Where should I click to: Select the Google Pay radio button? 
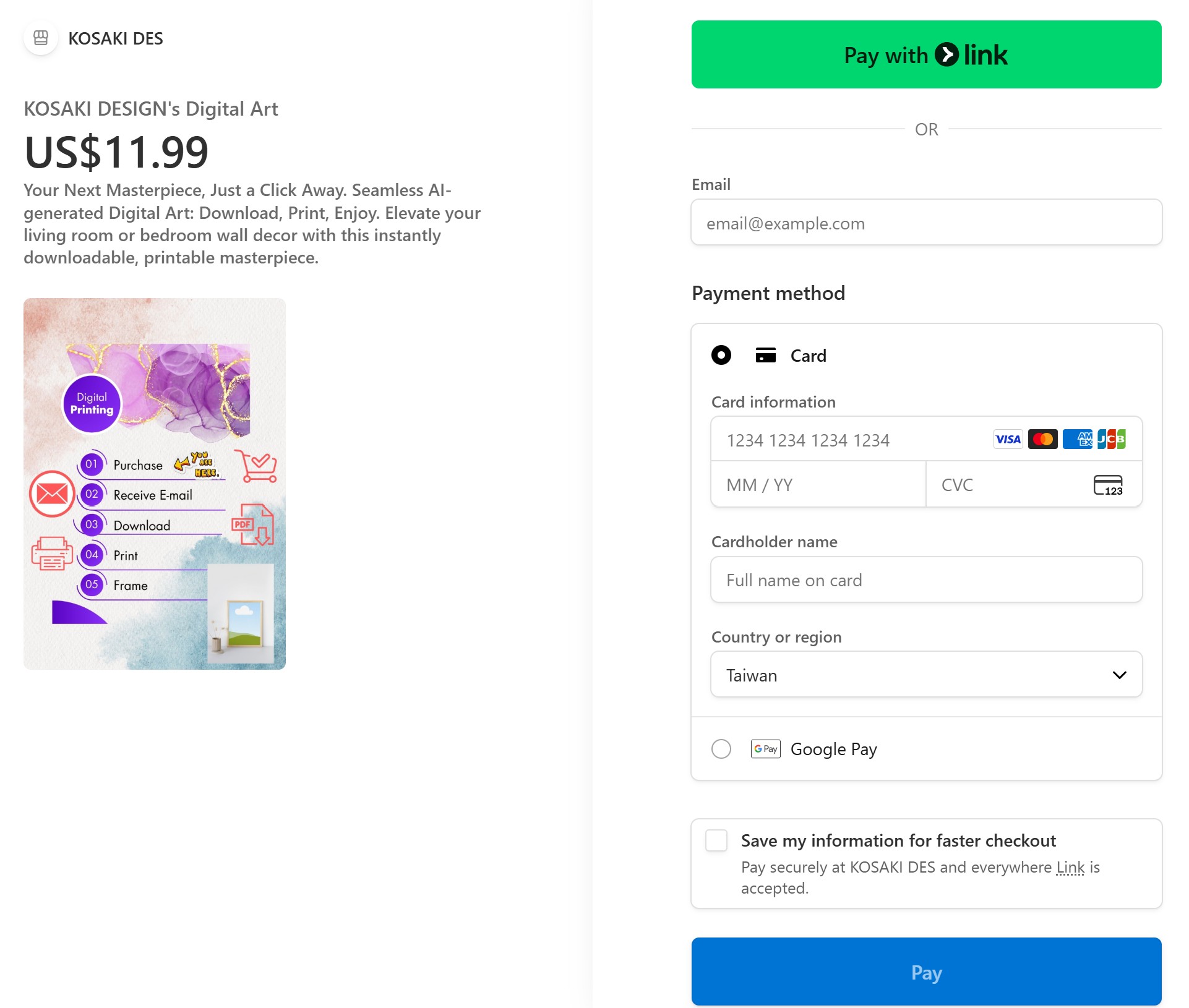click(721, 749)
